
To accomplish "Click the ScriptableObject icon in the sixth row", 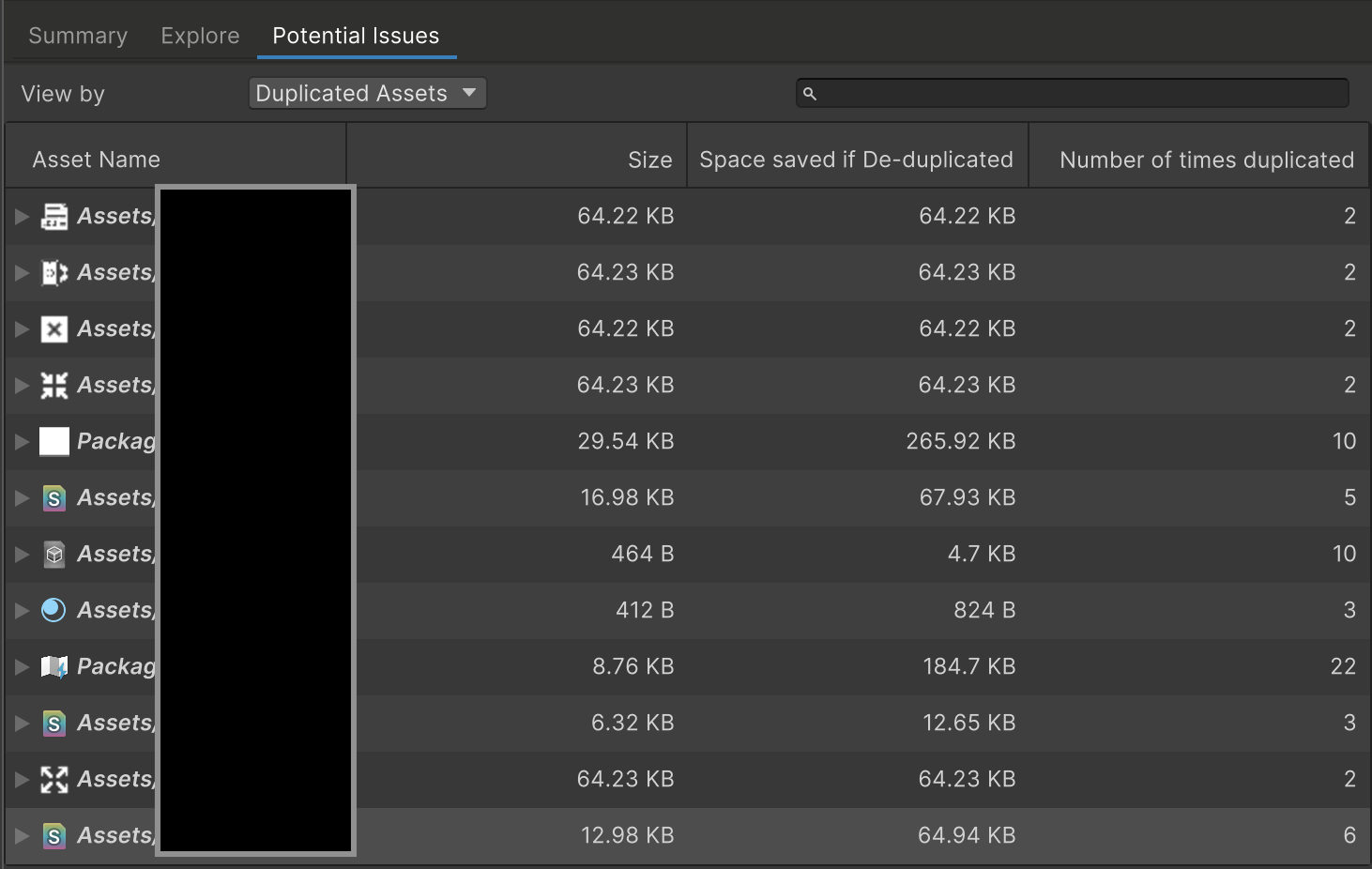I will [53, 497].
